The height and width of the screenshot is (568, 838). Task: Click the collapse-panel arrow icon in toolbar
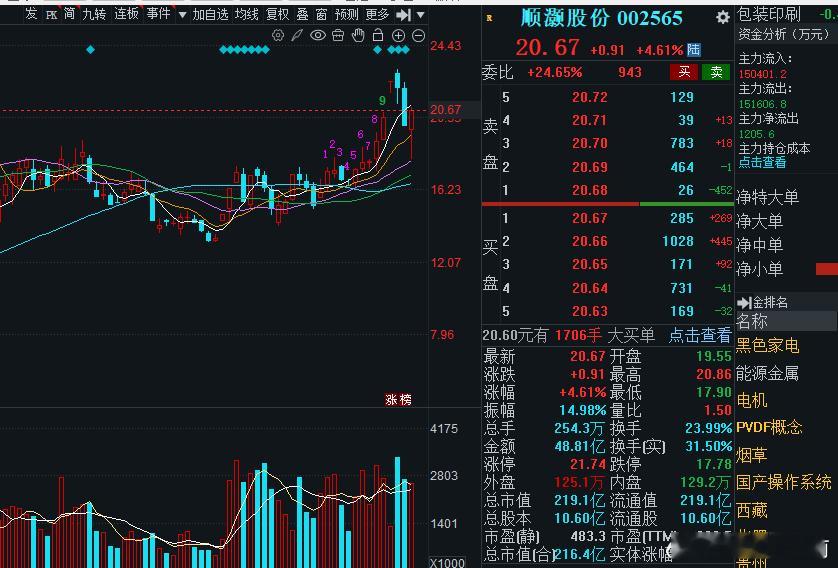tap(404, 15)
